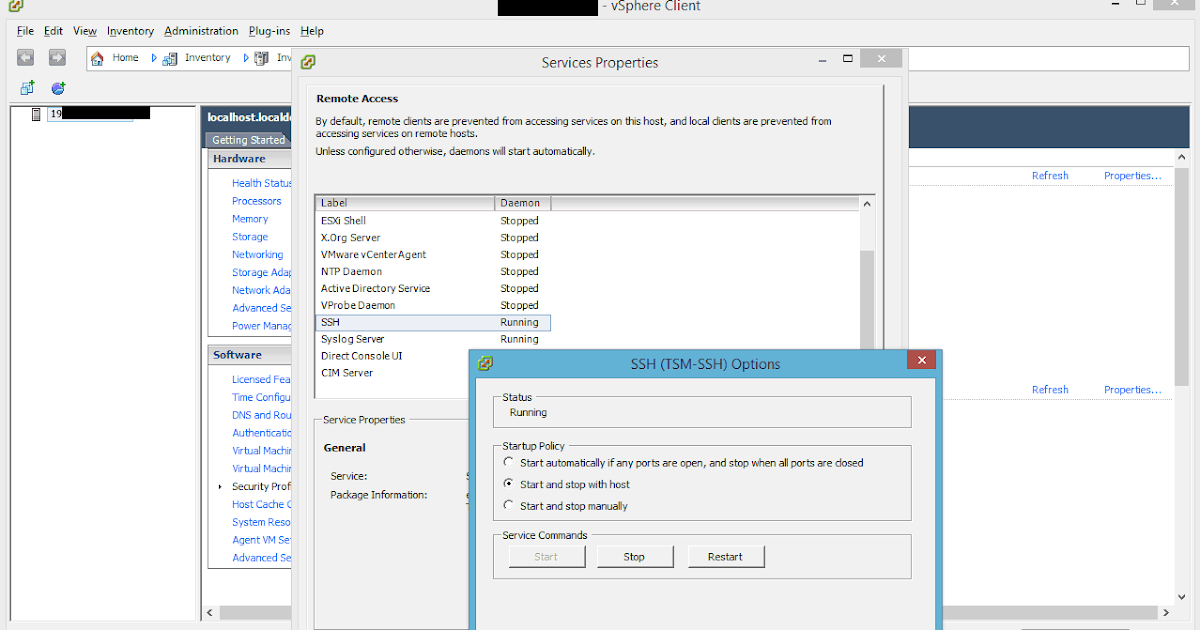Select the CIM Server service row
The height and width of the screenshot is (630, 1200).
(x=392, y=373)
